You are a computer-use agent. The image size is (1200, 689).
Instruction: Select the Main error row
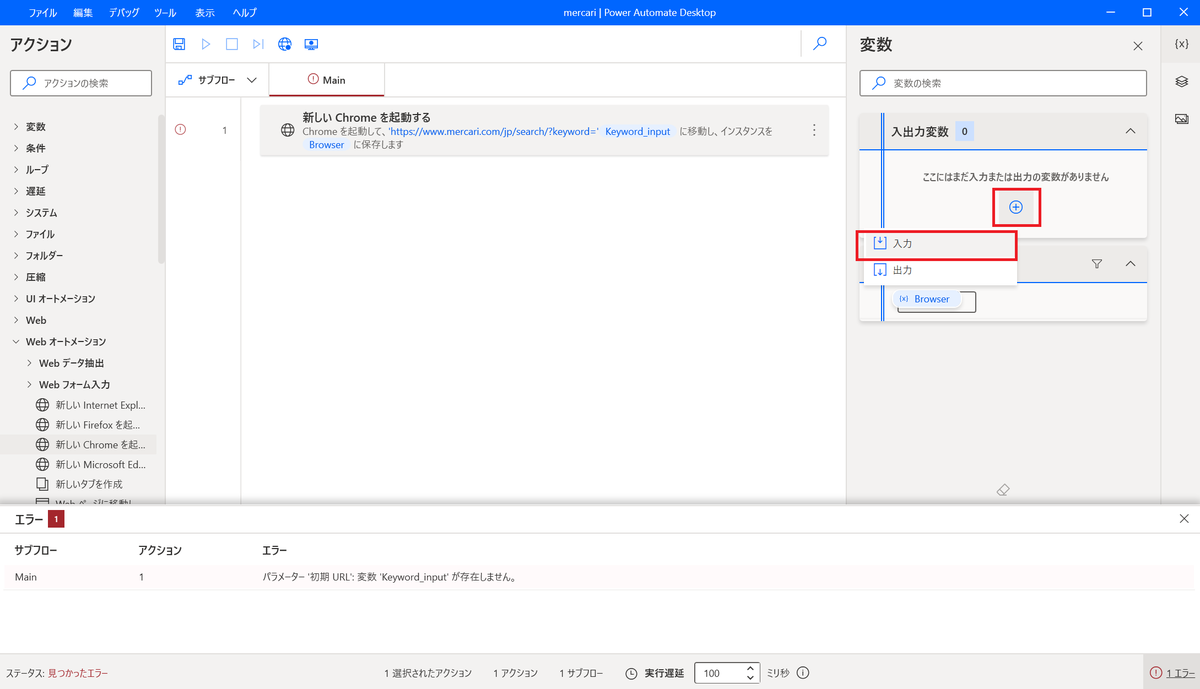[598, 577]
